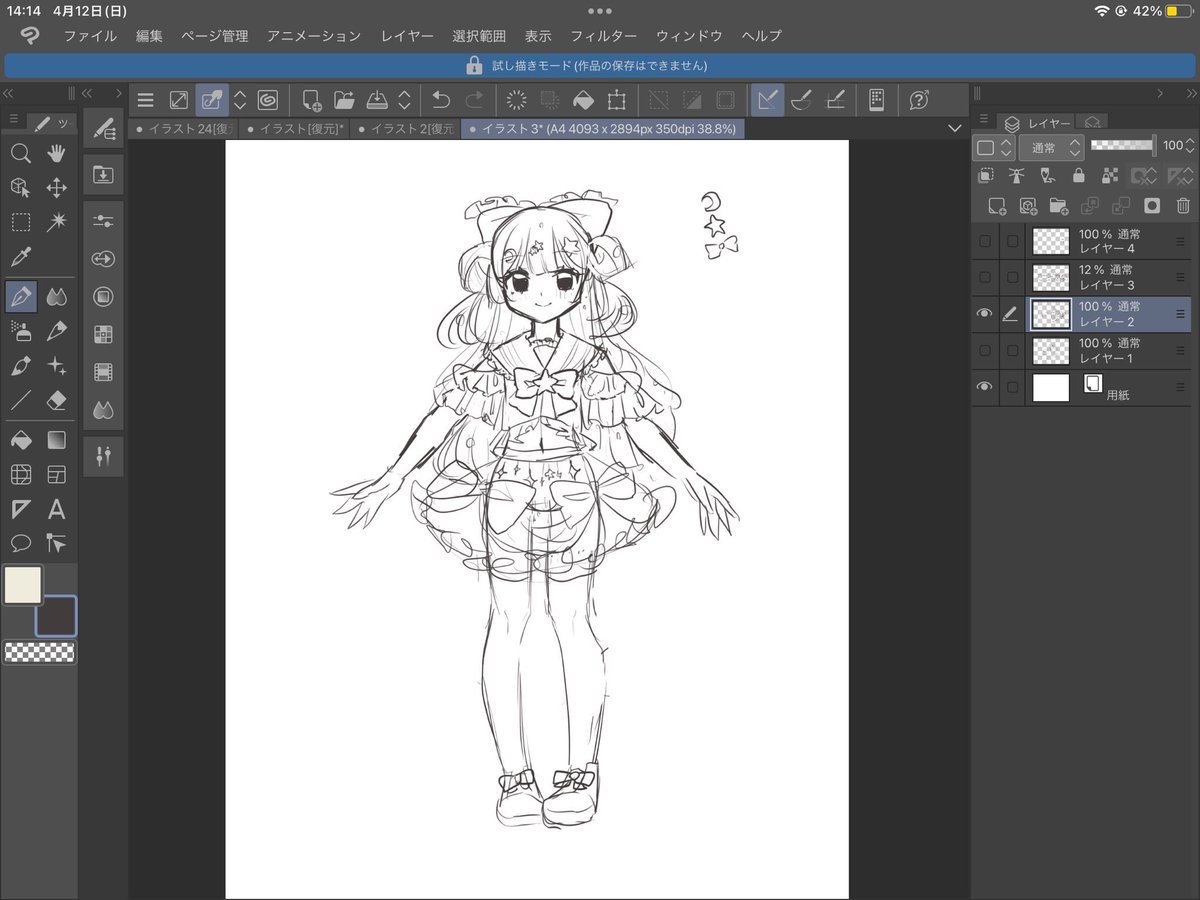Toggle the box beside the レイヤー 4 eye box
The image size is (1200, 900).
(x=1013, y=241)
